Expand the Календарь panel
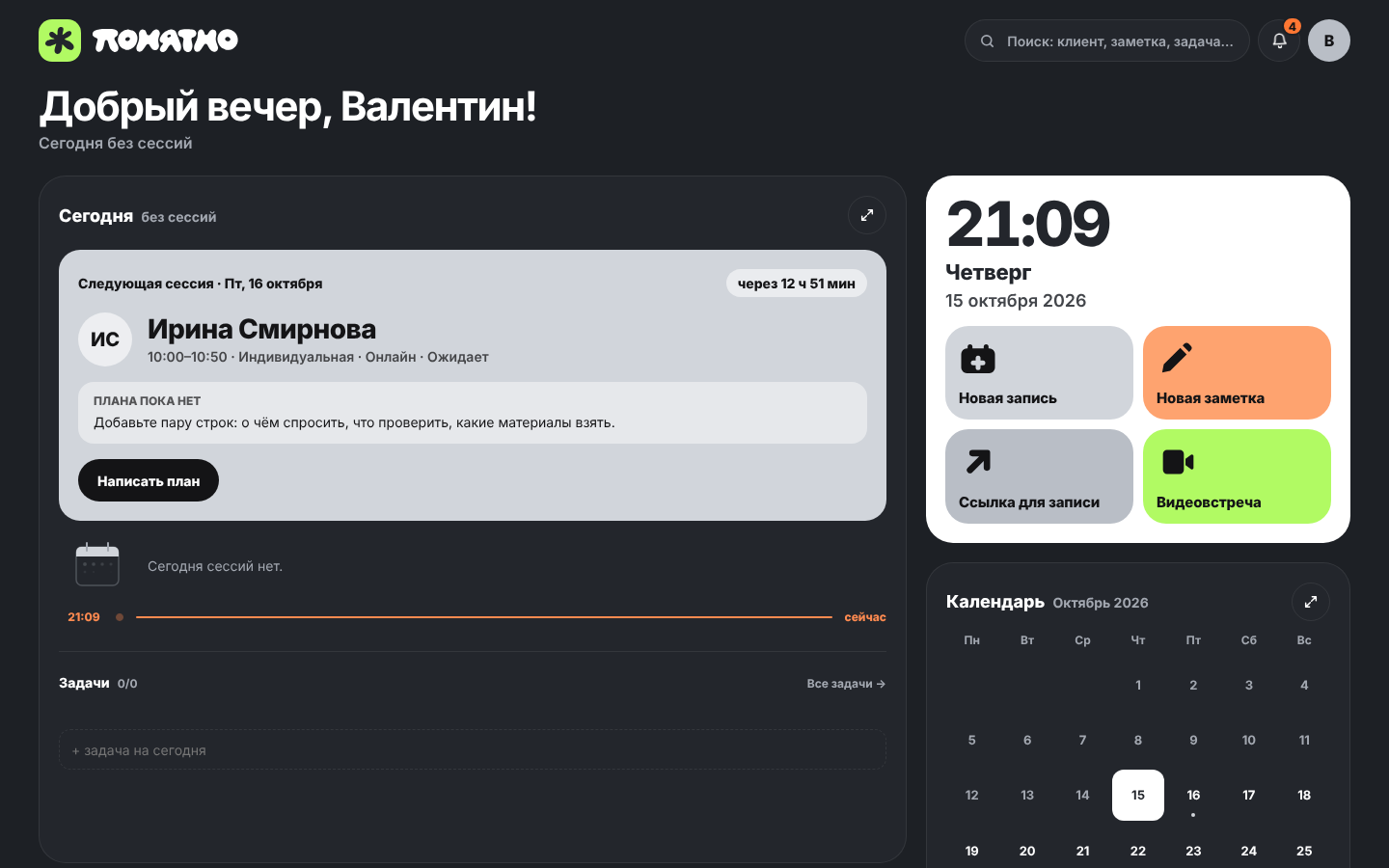Viewport: 1389px width, 868px height. point(1311,602)
